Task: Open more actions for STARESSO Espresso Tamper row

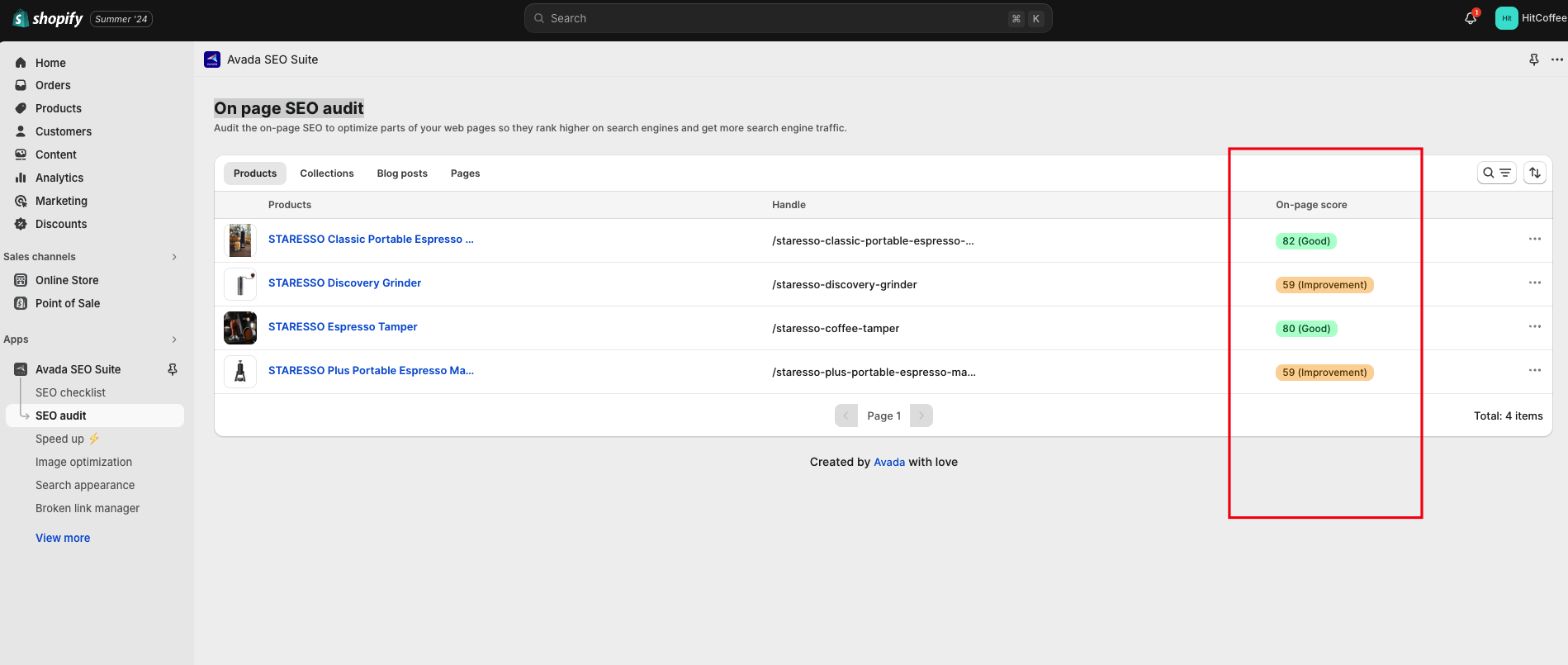Action: (x=1534, y=326)
